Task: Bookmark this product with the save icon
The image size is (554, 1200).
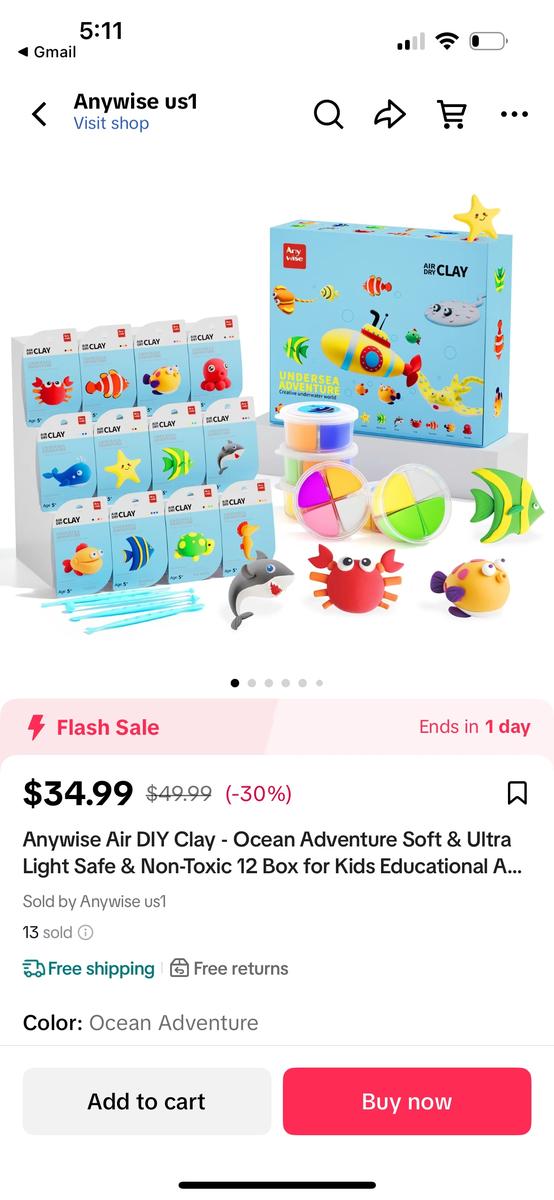Action: (x=517, y=793)
